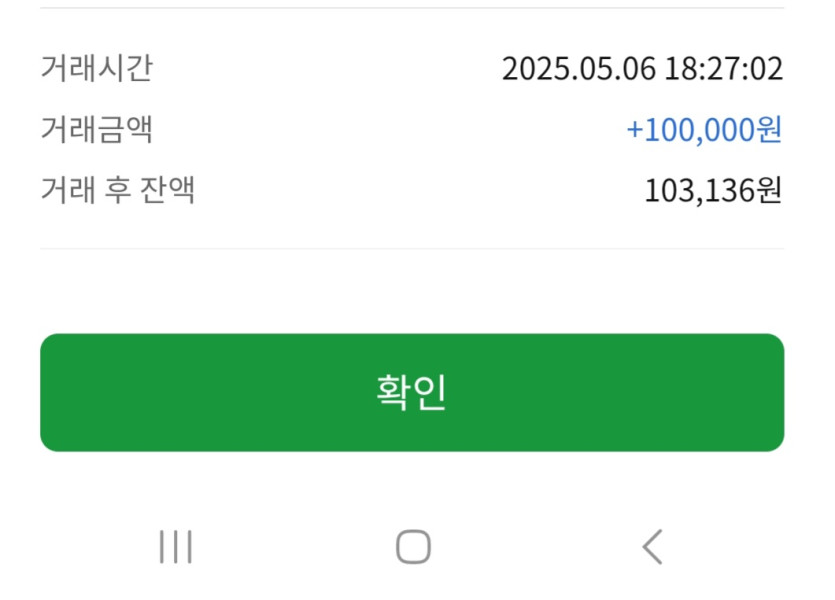Screen dimensions: 835x600
Task: Click the divider line below 거래 후 잔액
Action: [x=412, y=248]
